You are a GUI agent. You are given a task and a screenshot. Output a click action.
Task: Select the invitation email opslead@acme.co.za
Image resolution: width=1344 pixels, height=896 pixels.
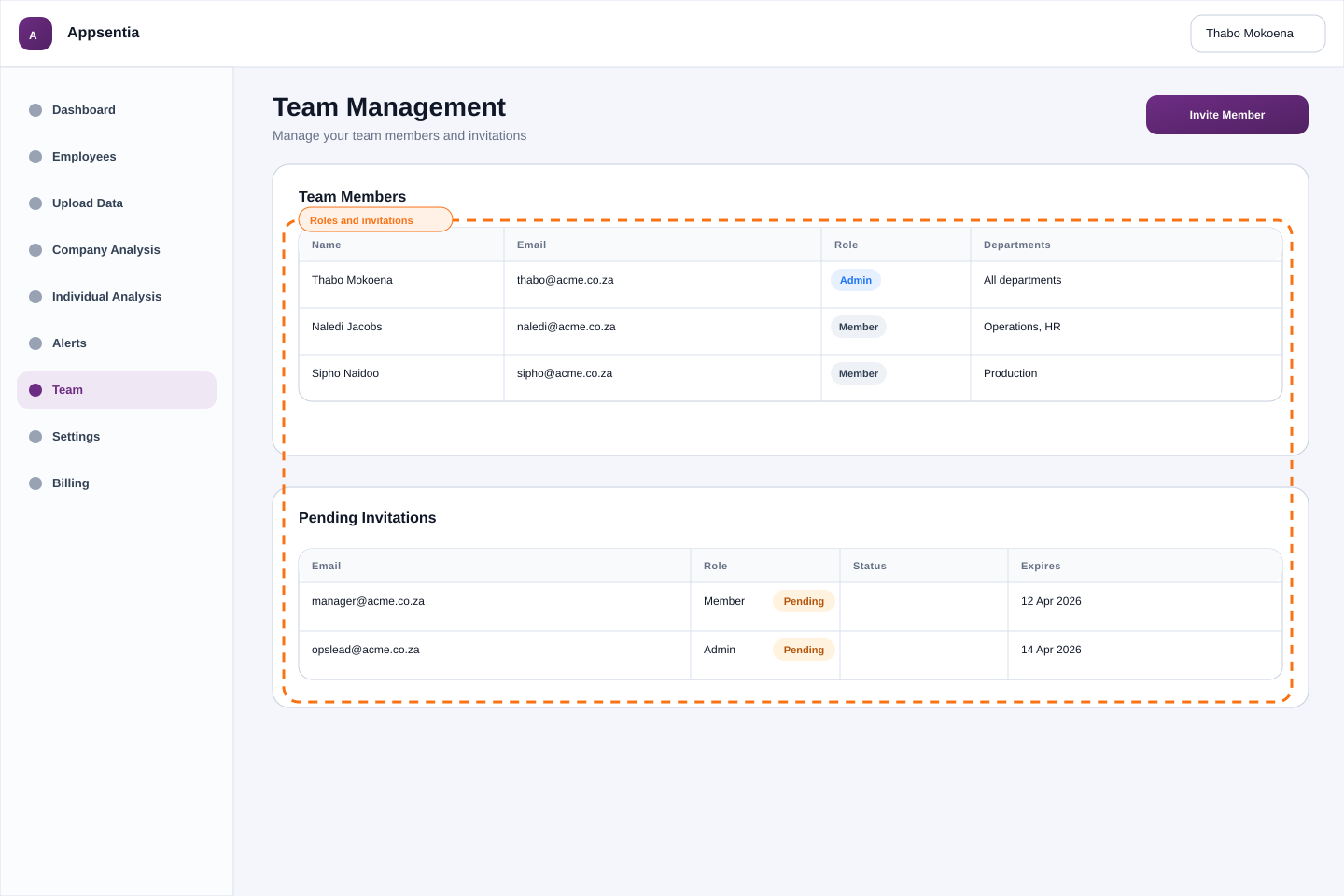(366, 650)
